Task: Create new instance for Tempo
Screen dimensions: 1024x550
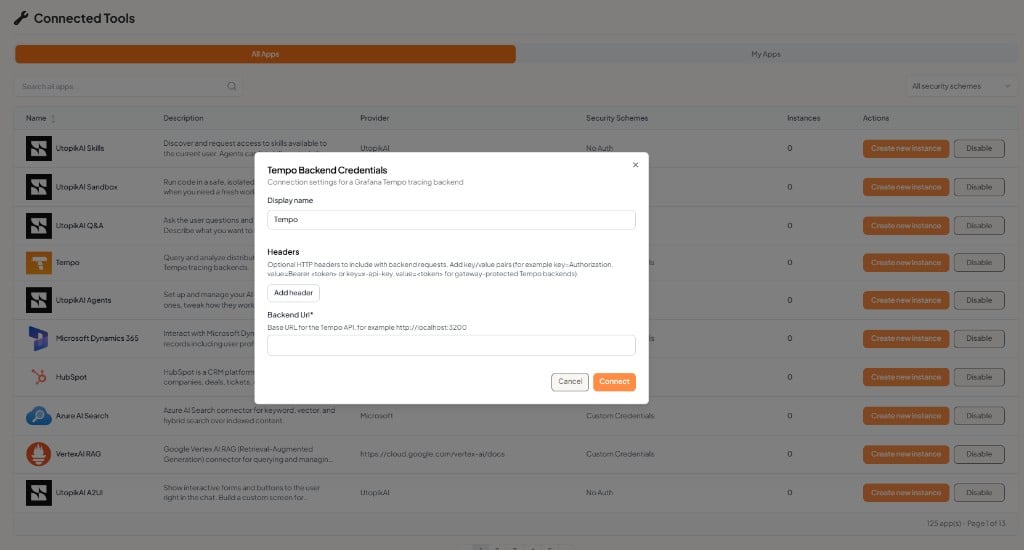Action: 906,263
